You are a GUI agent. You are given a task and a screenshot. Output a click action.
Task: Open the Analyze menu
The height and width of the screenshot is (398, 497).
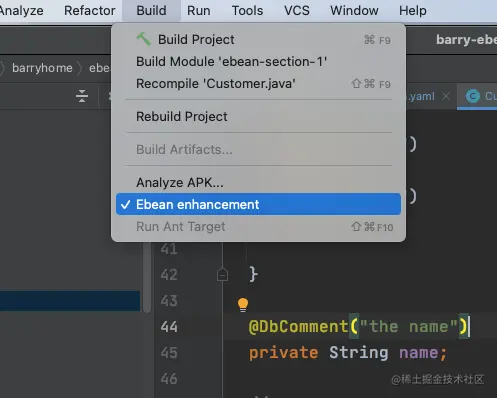point(21,11)
